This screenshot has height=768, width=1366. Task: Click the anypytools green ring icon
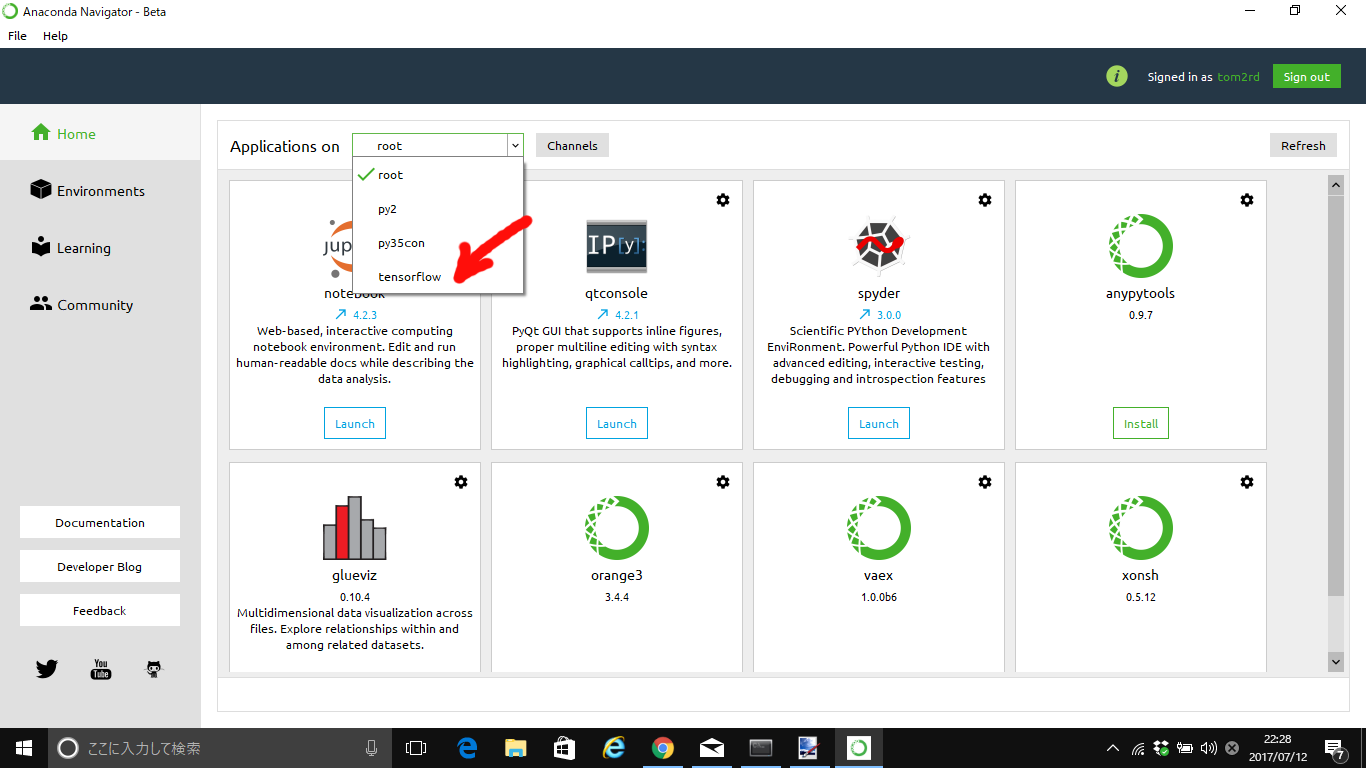click(1141, 246)
